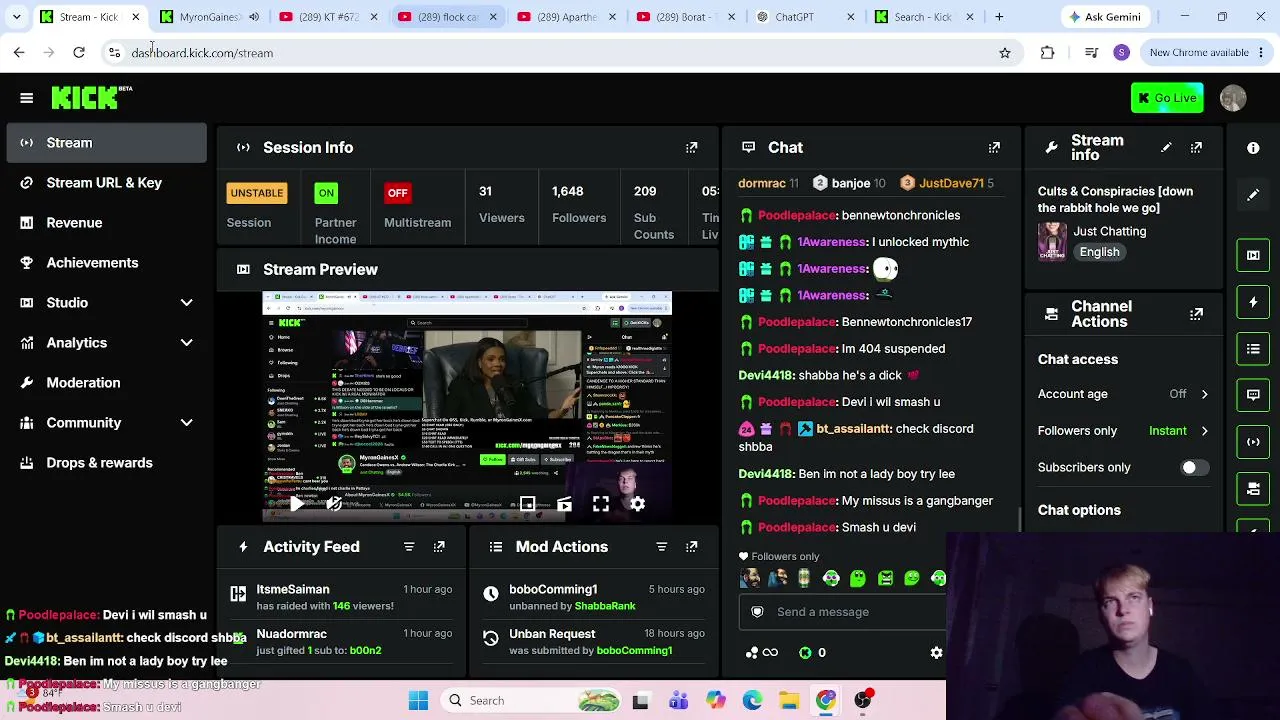Focus the browser address bar
Image resolution: width=1280 pixels, height=720 pixels.
coord(560,53)
